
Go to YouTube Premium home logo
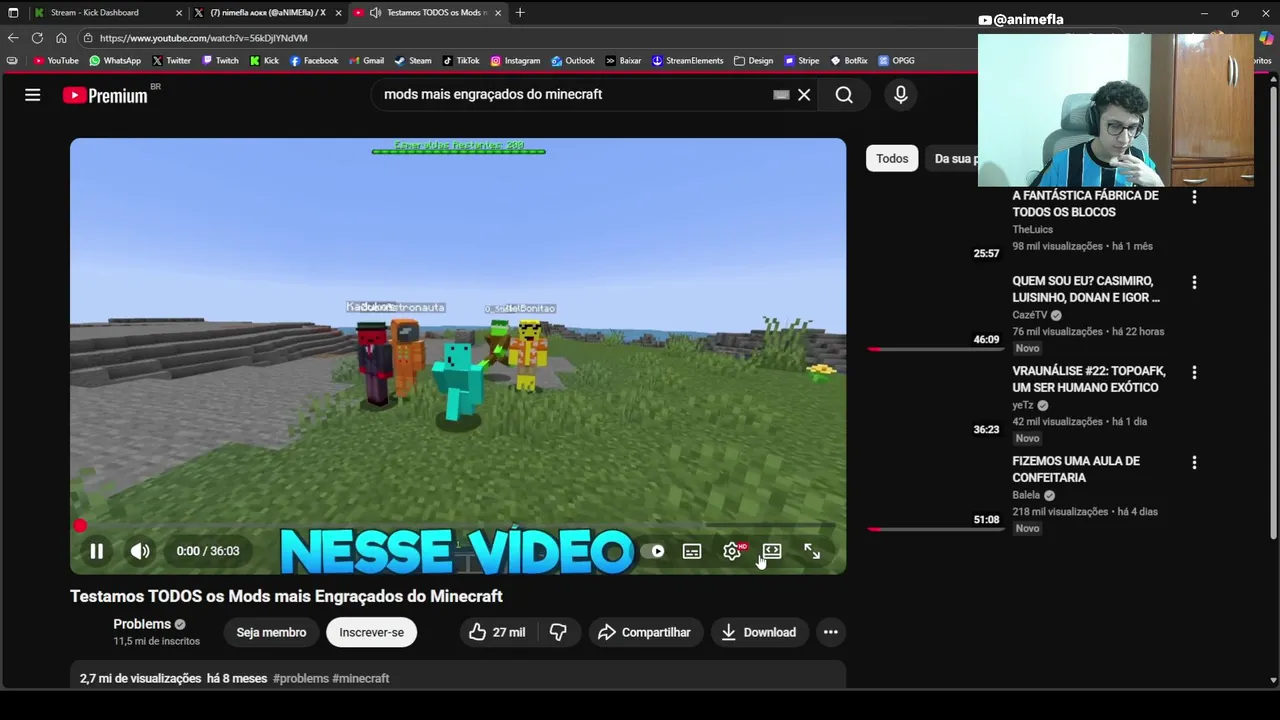pyautogui.click(x=105, y=95)
